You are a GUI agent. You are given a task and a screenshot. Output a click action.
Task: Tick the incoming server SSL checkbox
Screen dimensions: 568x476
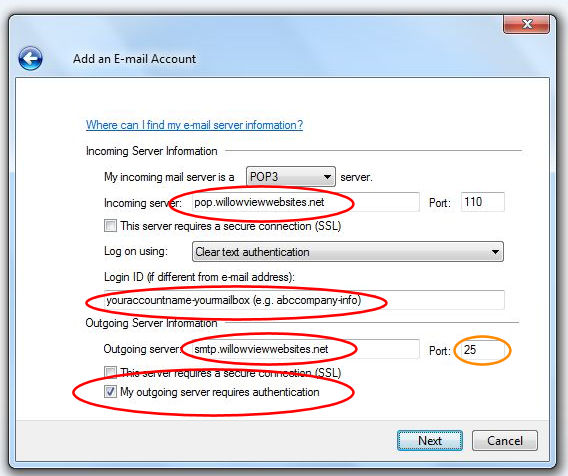[110, 226]
